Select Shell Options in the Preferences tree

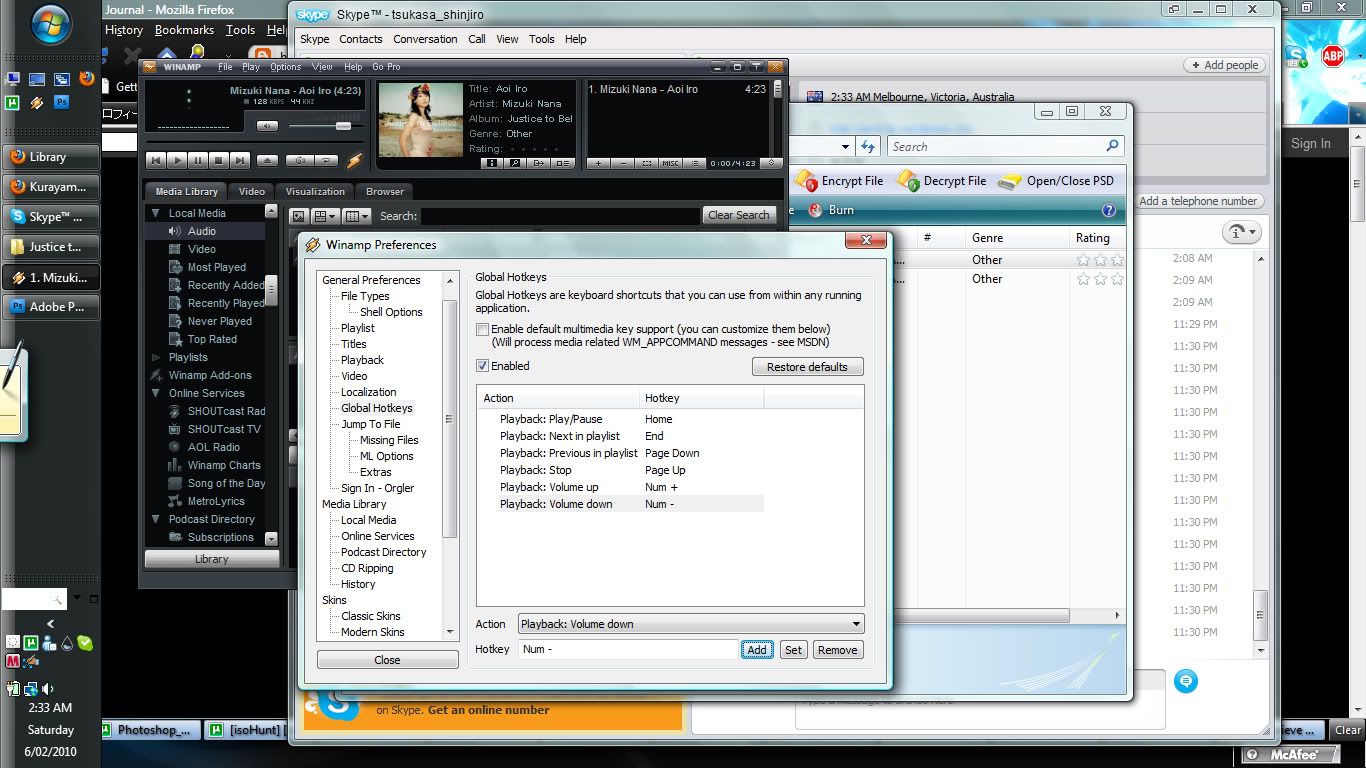click(x=391, y=312)
